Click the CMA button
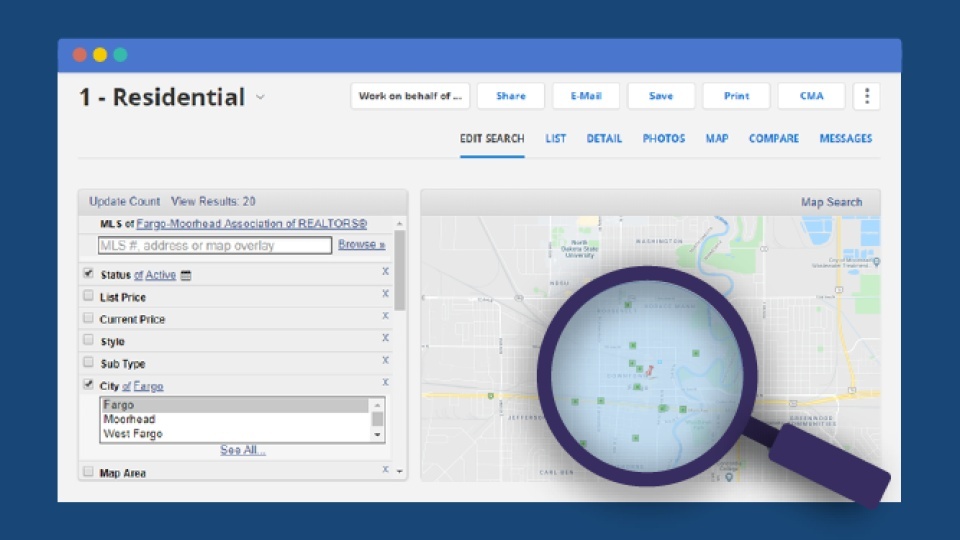The image size is (960, 540). (811, 96)
